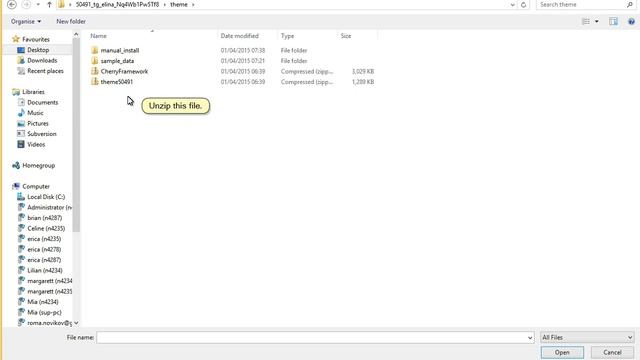The height and width of the screenshot is (360, 640).
Task: Click the theme breadcrumb segment
Action: click(179, 4)
